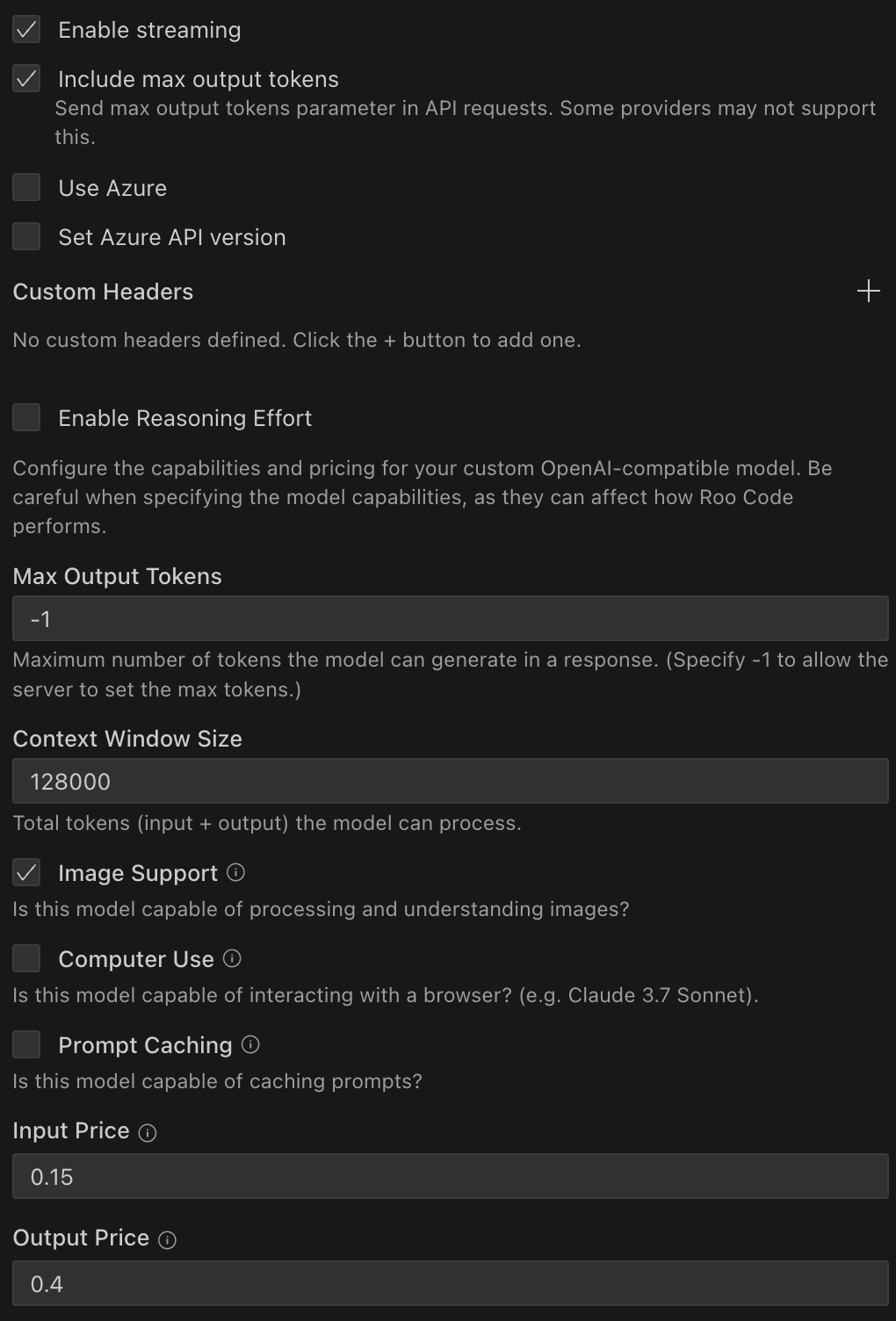
Task: Enable the Use Azure checkbox
Action: click(26, 188)
